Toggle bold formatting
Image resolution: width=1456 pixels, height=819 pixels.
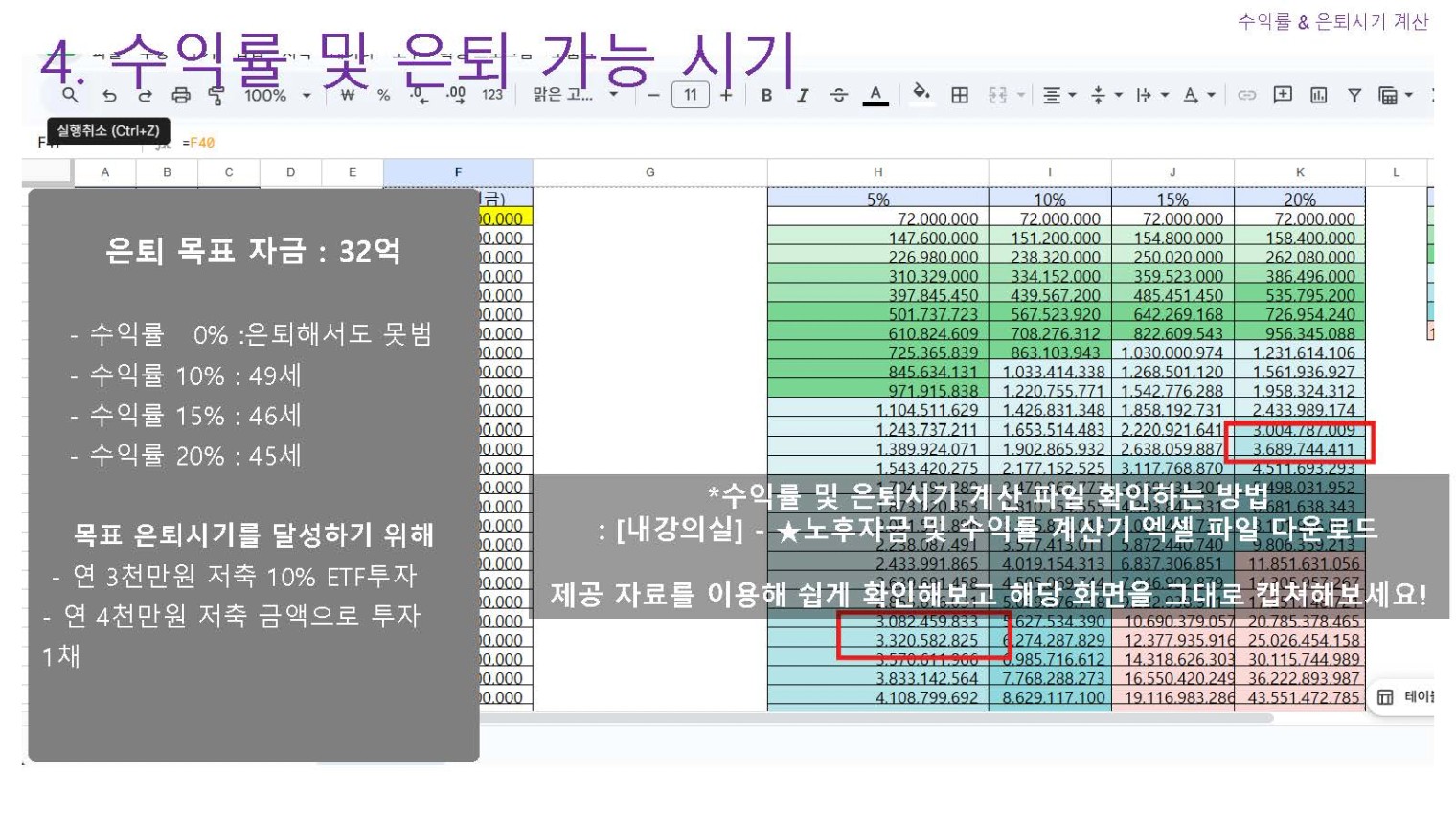tap(766, 95)
